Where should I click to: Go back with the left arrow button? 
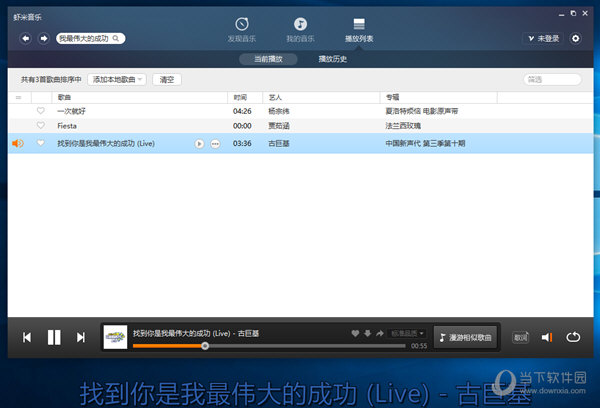pyautogui.click(x=25, y=38)
